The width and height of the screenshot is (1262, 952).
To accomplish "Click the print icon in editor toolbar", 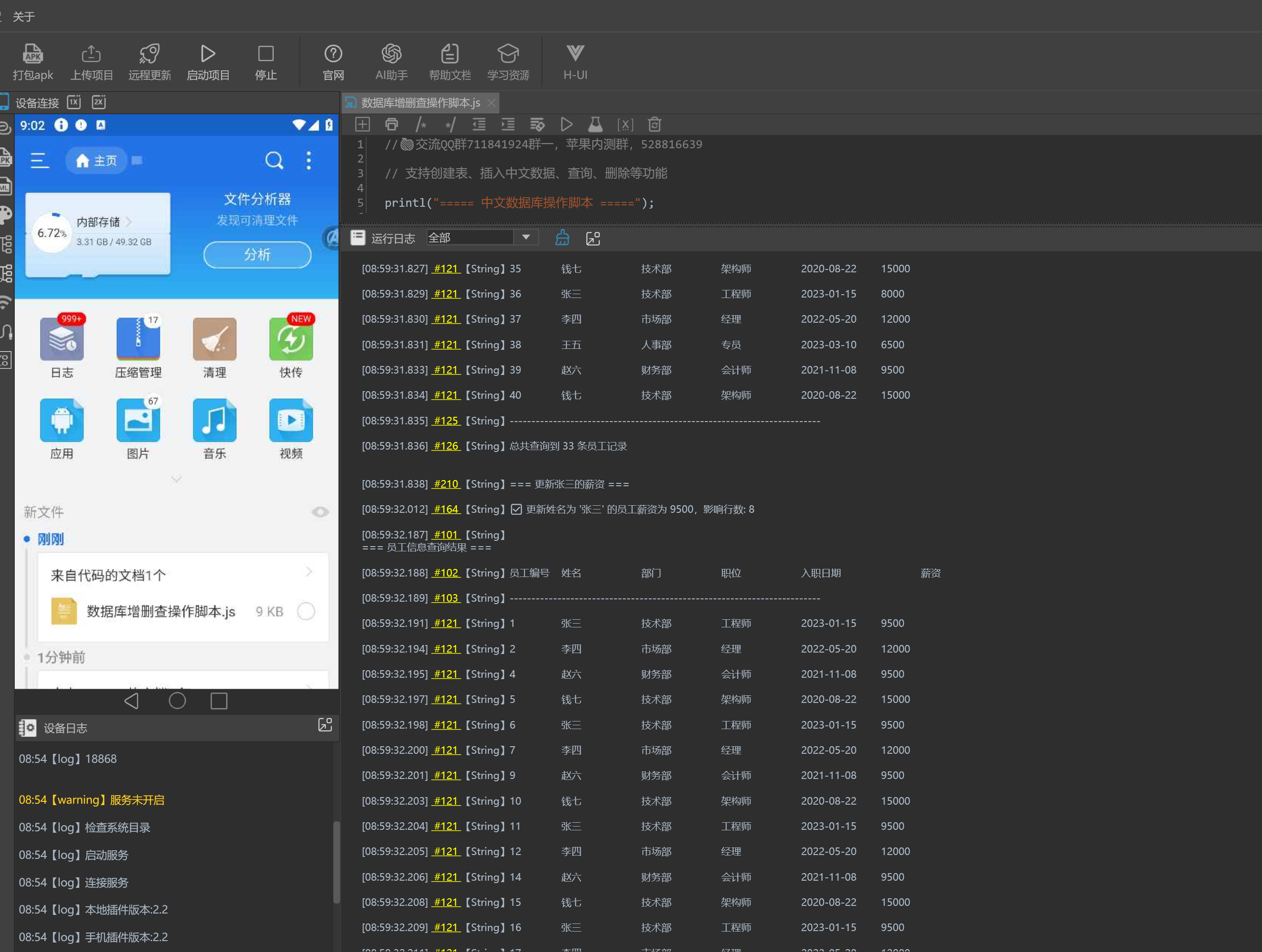I will click(391, 125).
